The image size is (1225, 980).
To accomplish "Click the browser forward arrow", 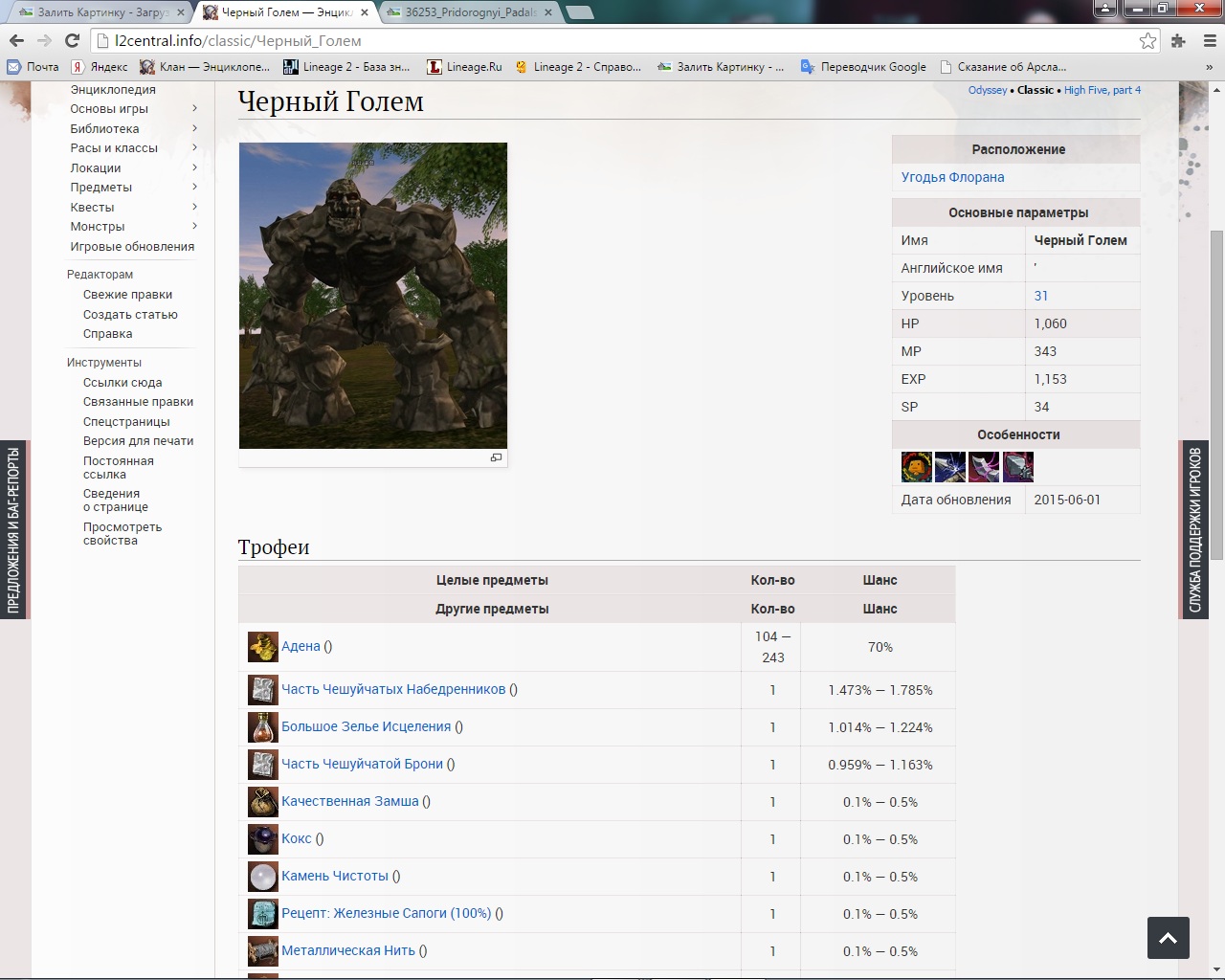I will coord(44,40).
